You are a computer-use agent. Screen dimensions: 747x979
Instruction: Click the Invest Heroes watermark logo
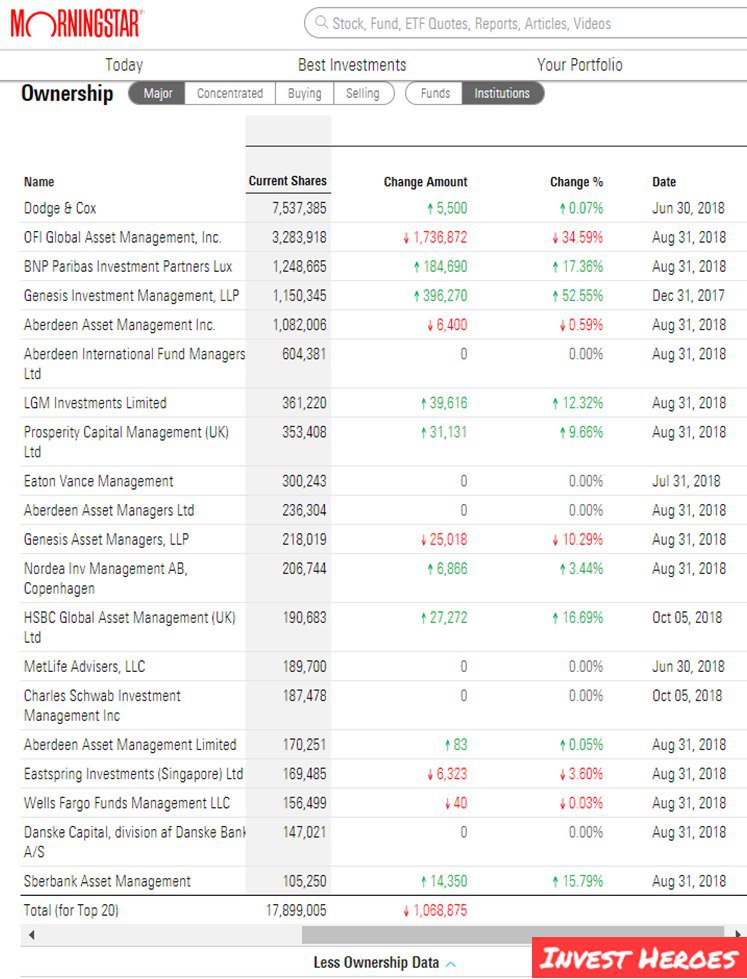click(x=638, y=959)
